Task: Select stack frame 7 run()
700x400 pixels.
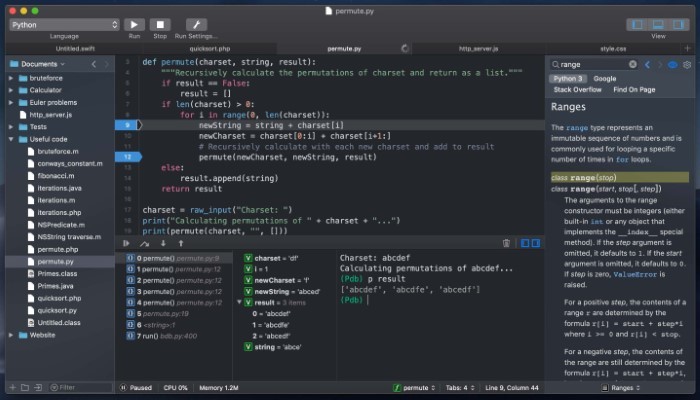Action: click(174, 336)
